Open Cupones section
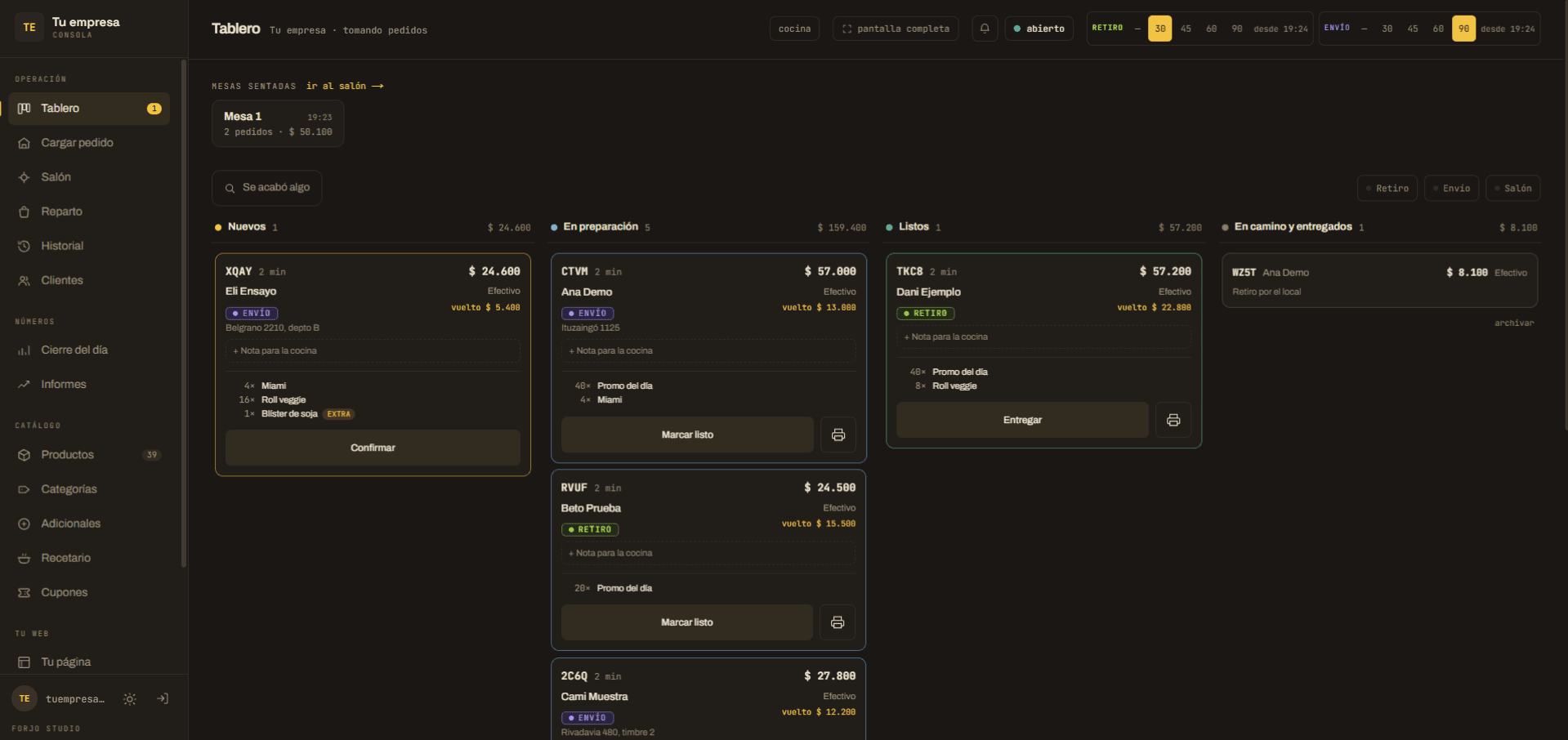 pos(89,592)
